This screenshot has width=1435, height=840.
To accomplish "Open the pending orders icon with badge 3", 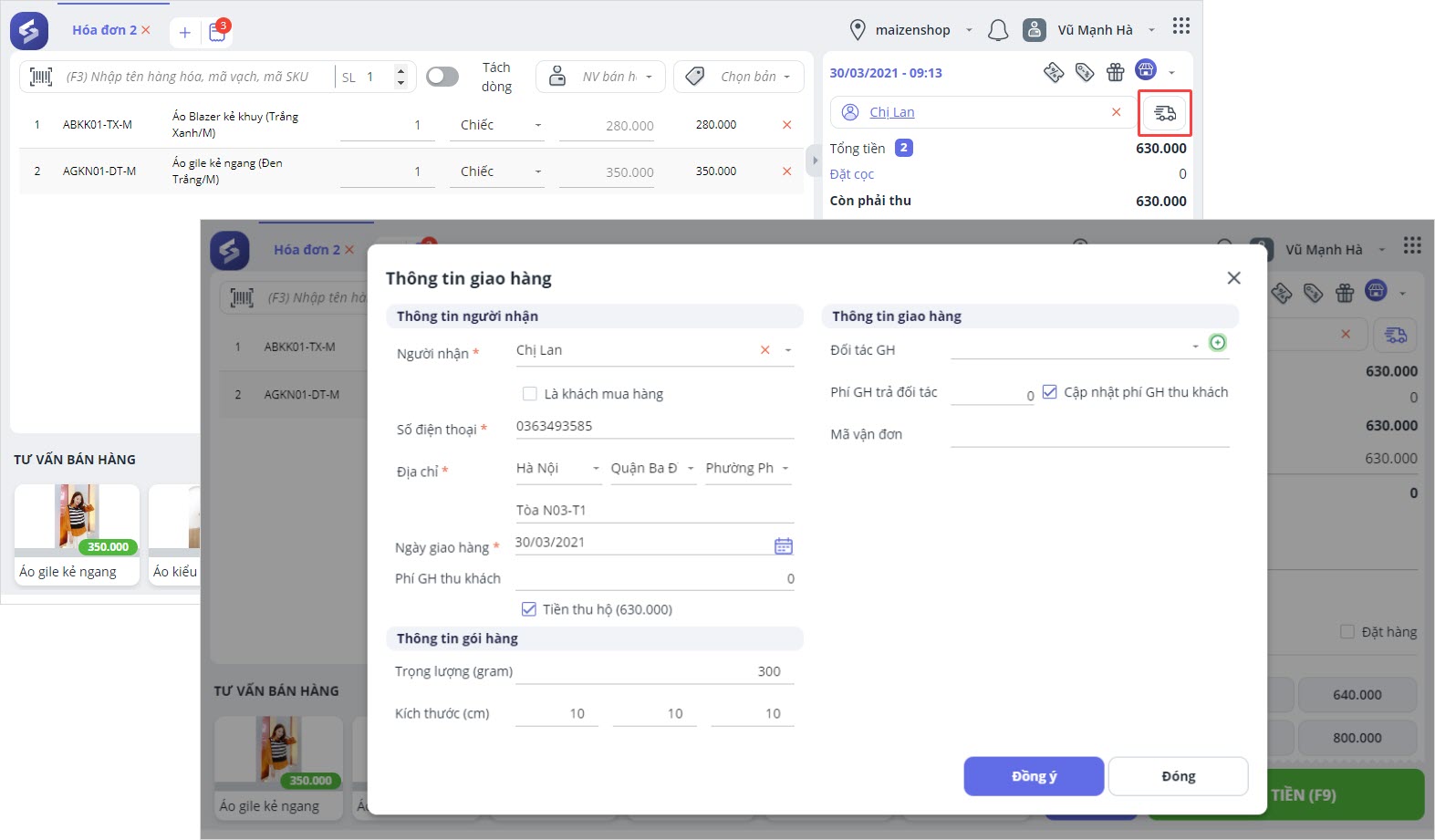I will [x=217, y=31].
